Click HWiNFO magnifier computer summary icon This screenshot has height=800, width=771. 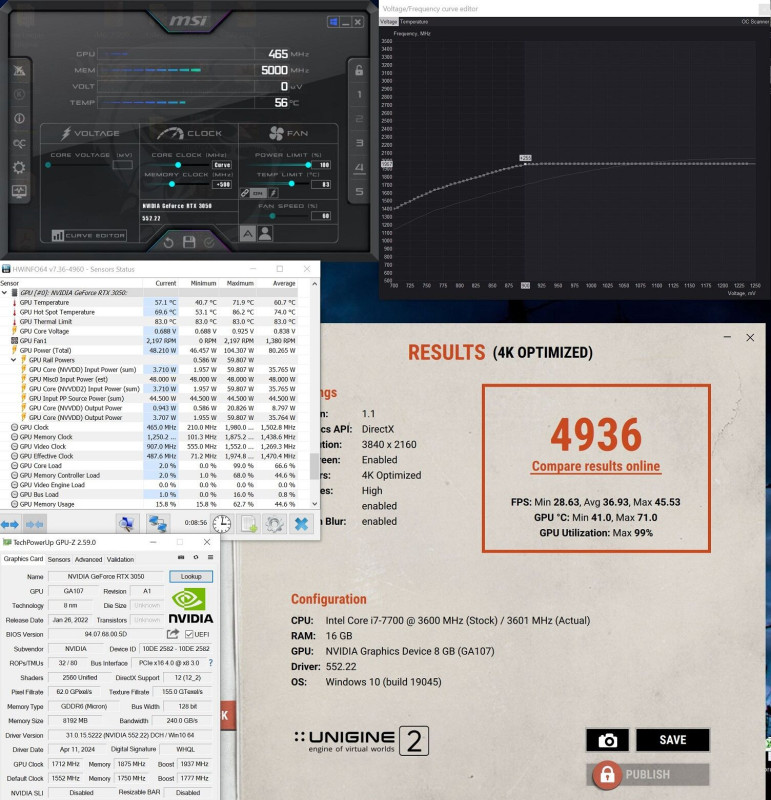pos(127,524)
